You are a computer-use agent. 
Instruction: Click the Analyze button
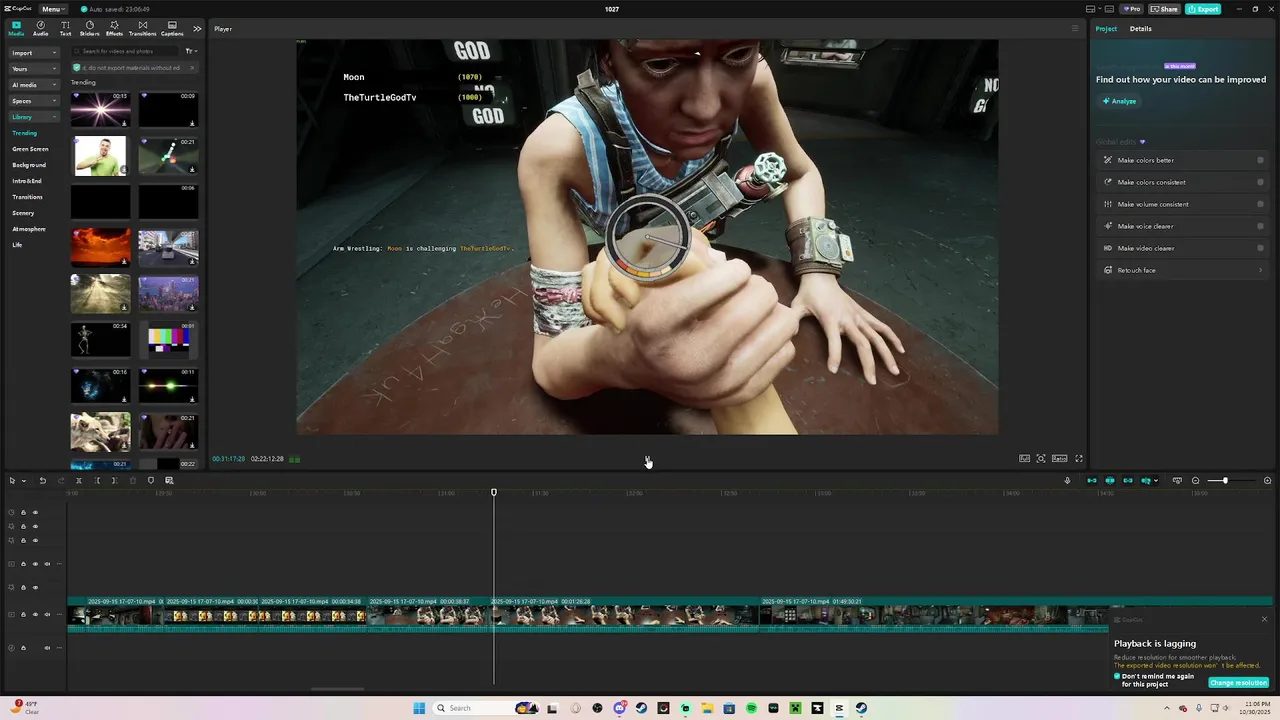coord(1120,101)
